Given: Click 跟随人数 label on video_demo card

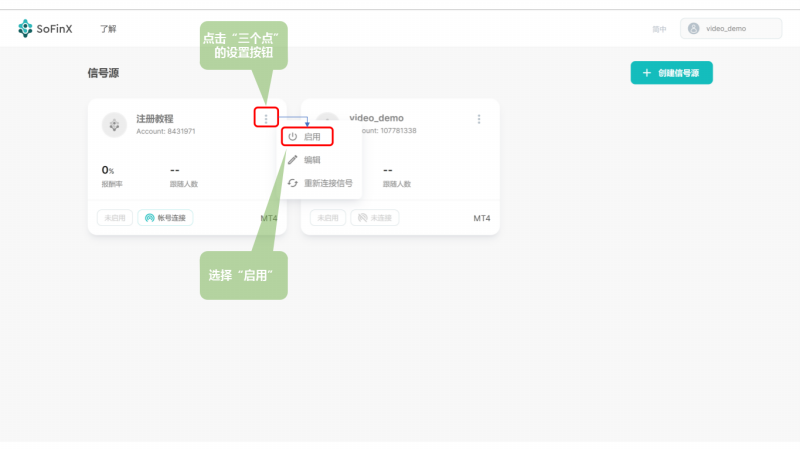Looking at the screenshot, I should tap(397, 184).
